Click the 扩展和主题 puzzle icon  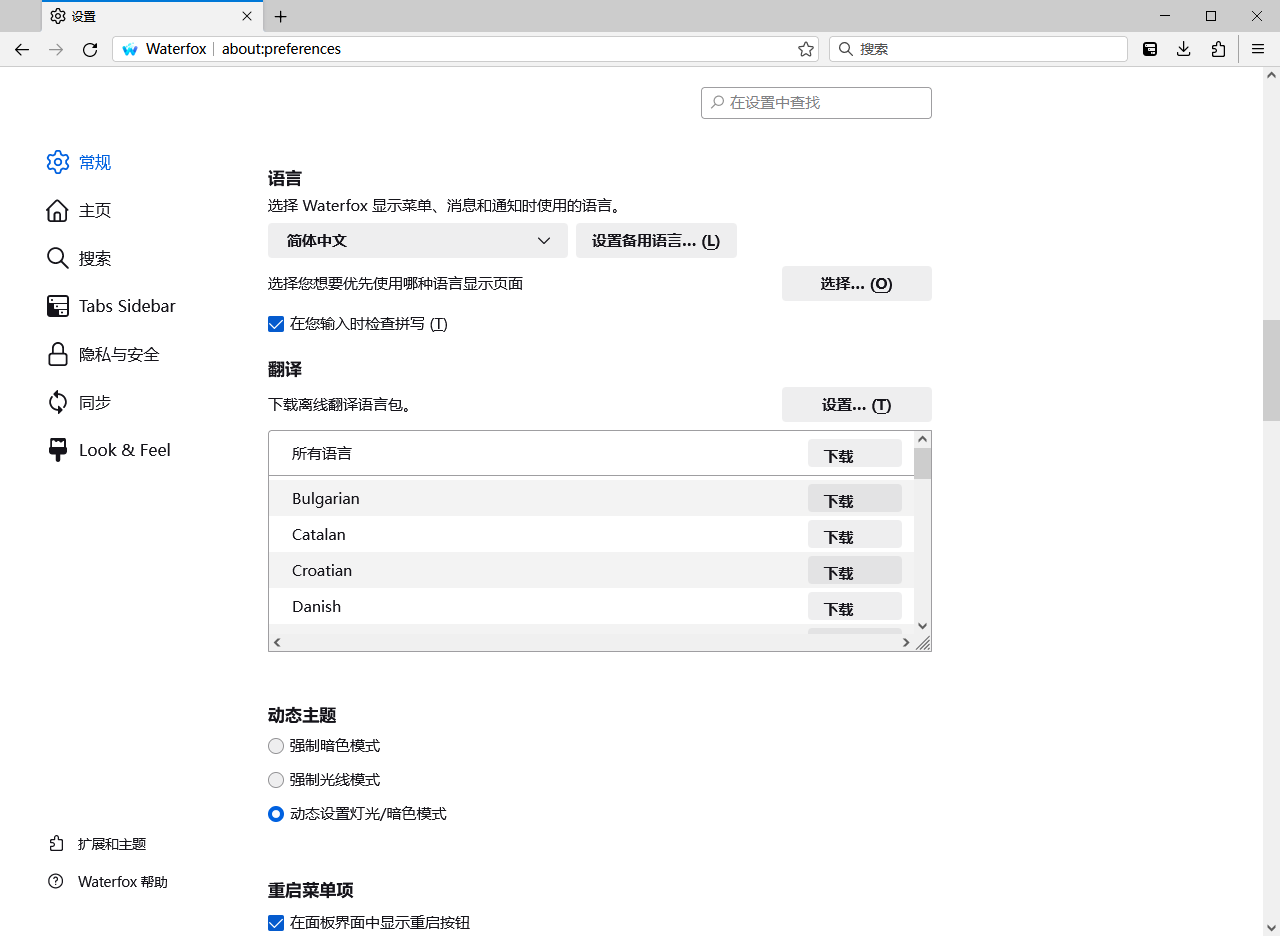[56, 844]
